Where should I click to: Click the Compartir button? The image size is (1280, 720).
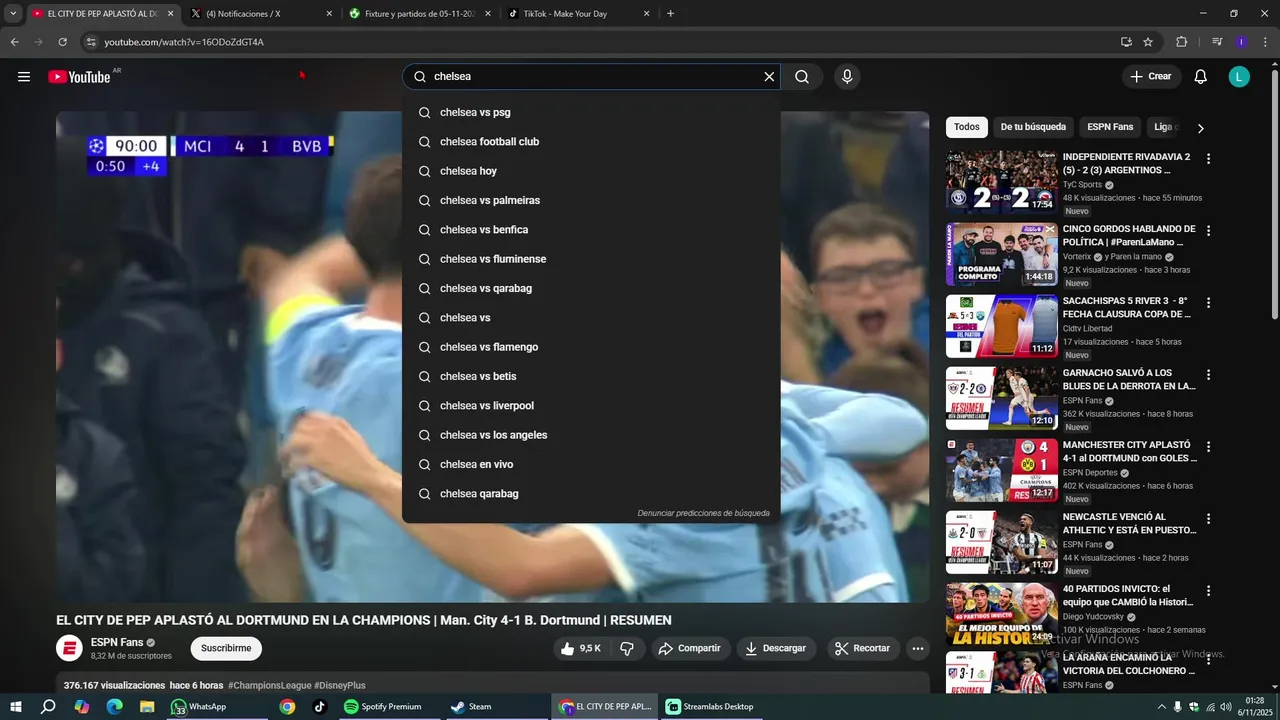pos(689,648)
